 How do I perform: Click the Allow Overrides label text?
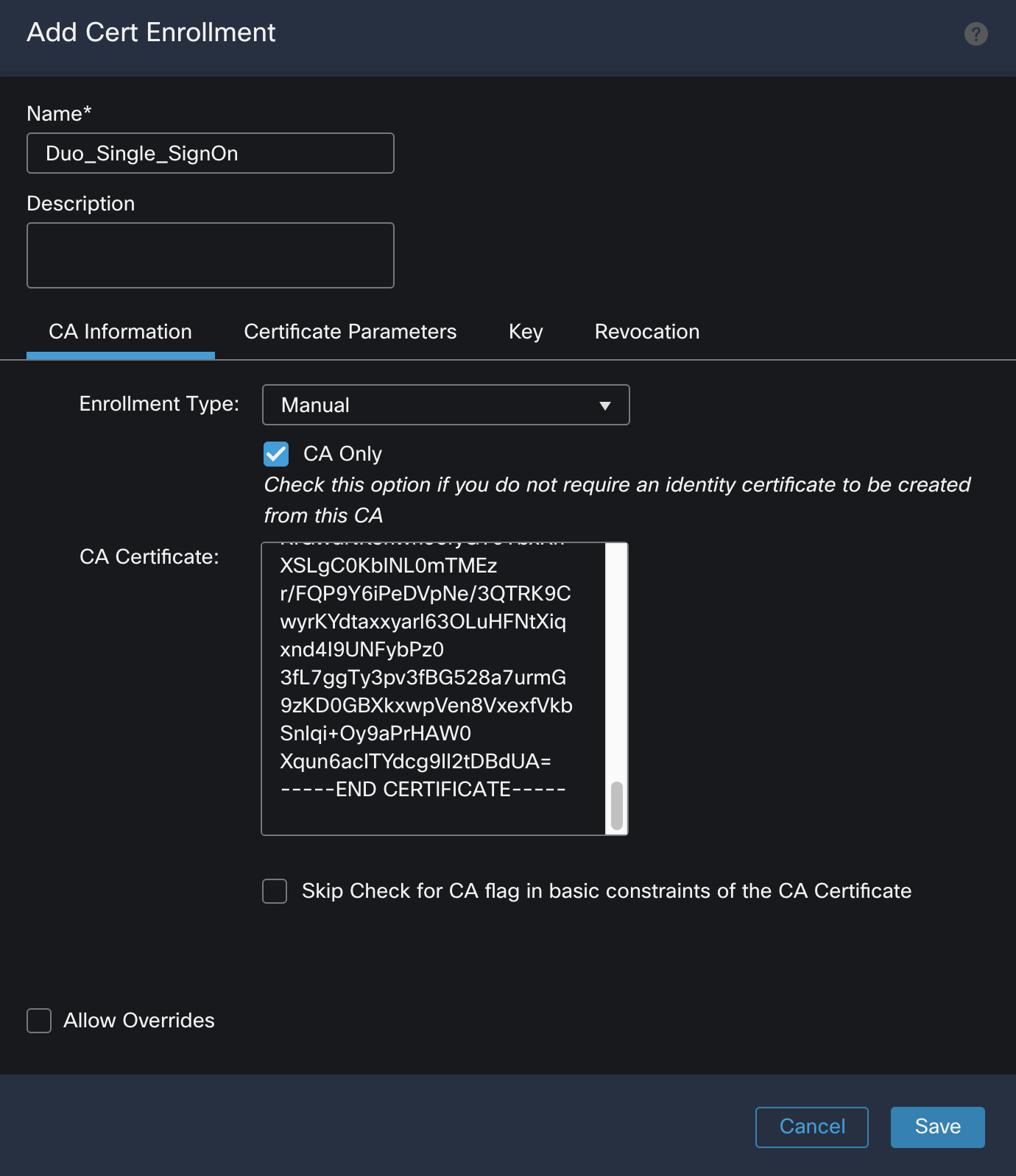139,1021
